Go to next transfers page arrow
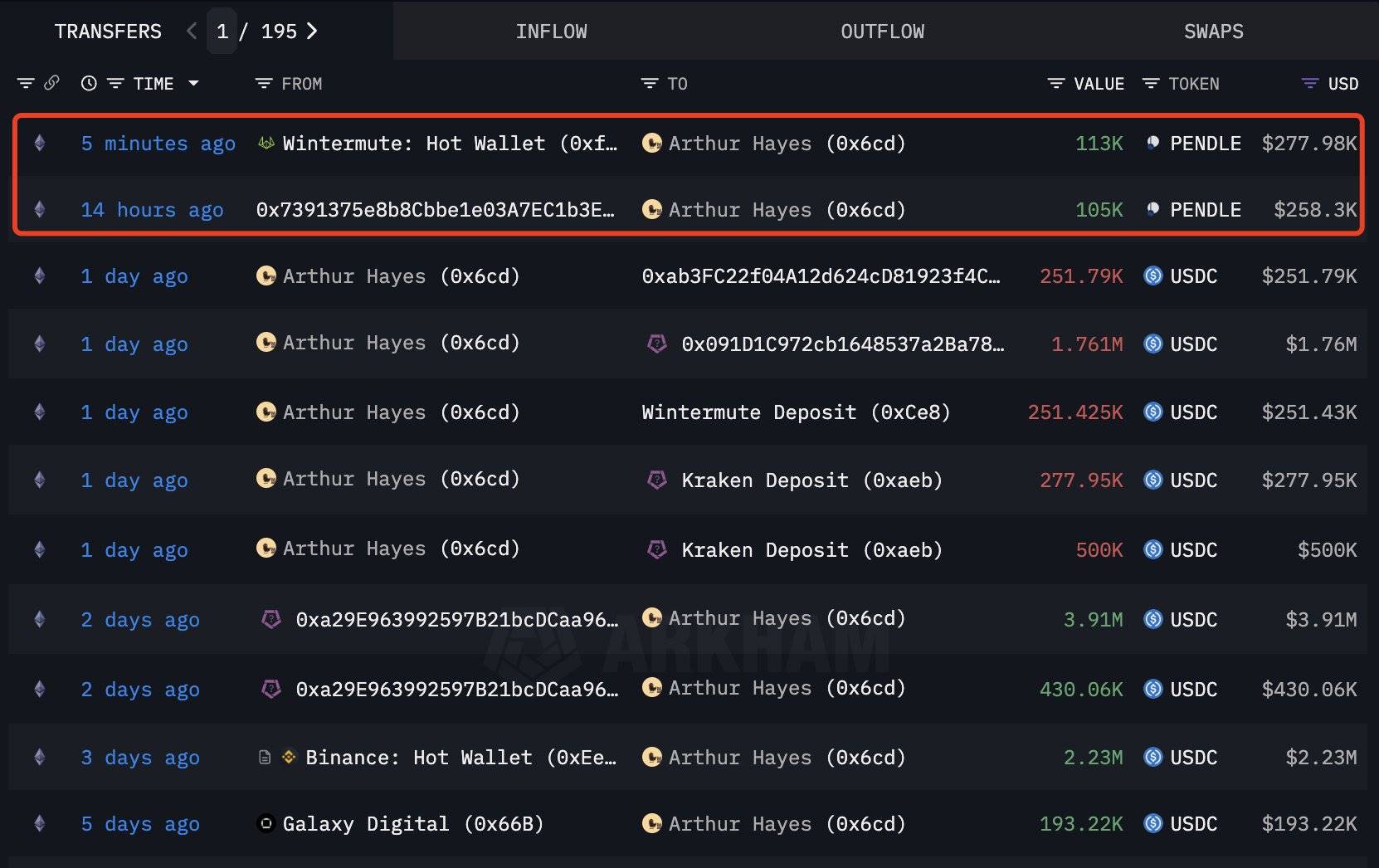Viewport: 1379px width, 868px height. (312, 31)
